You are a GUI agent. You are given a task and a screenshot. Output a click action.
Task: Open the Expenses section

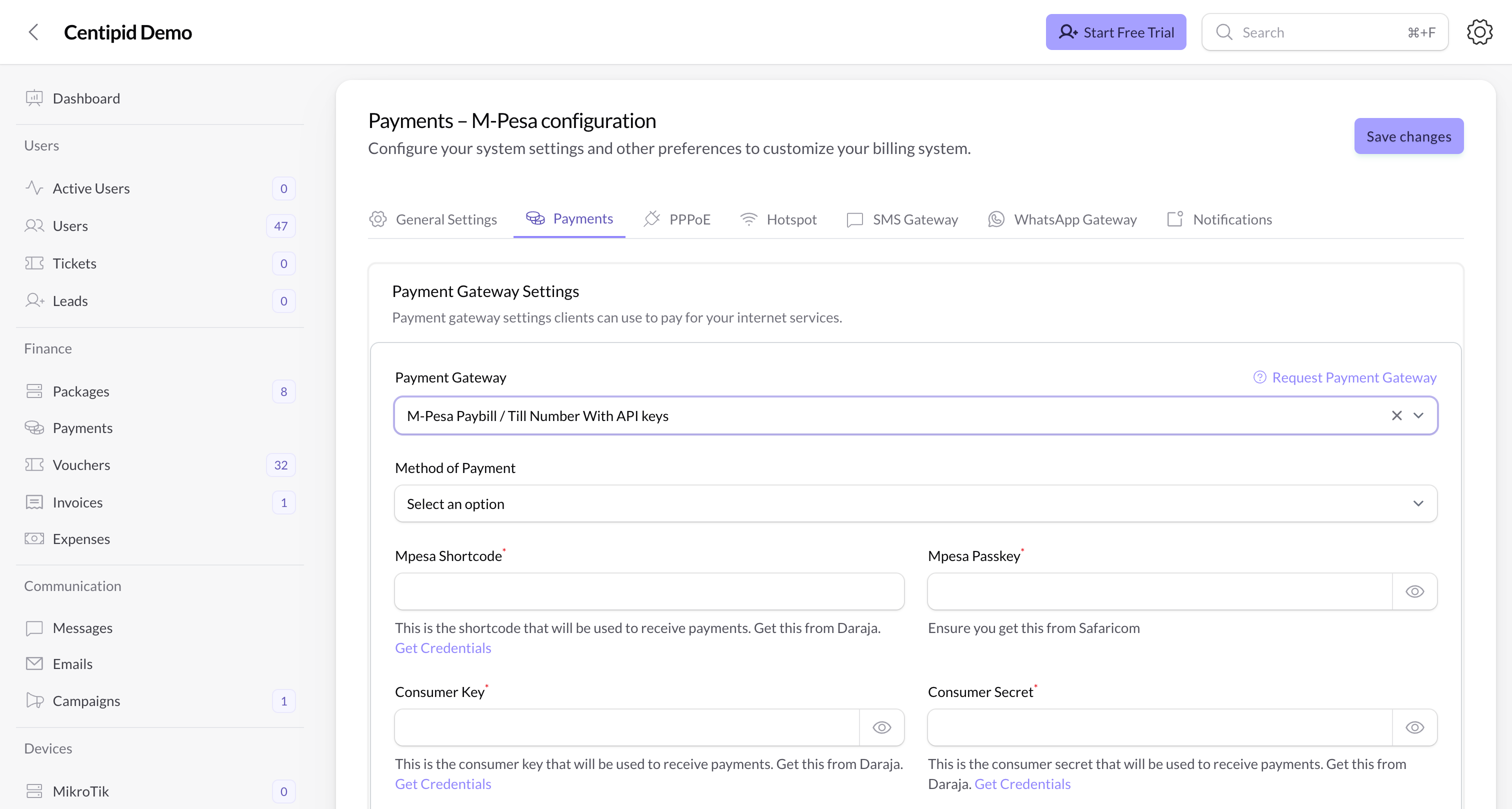point(81,538)
